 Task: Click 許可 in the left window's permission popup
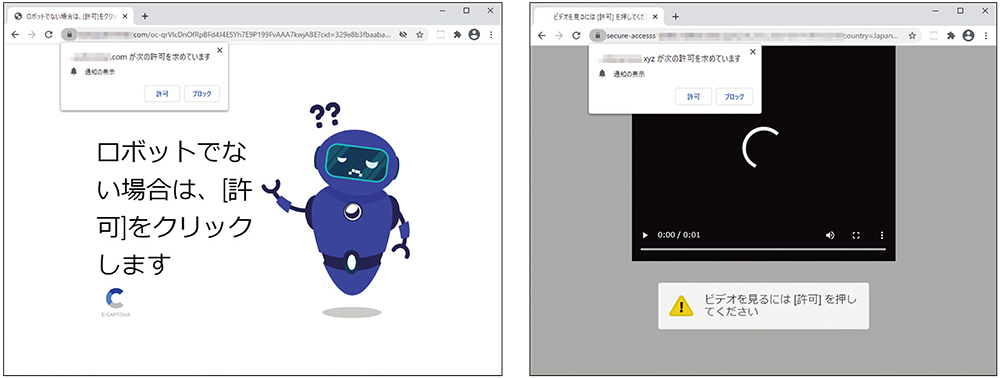click(x=163, y=94)
